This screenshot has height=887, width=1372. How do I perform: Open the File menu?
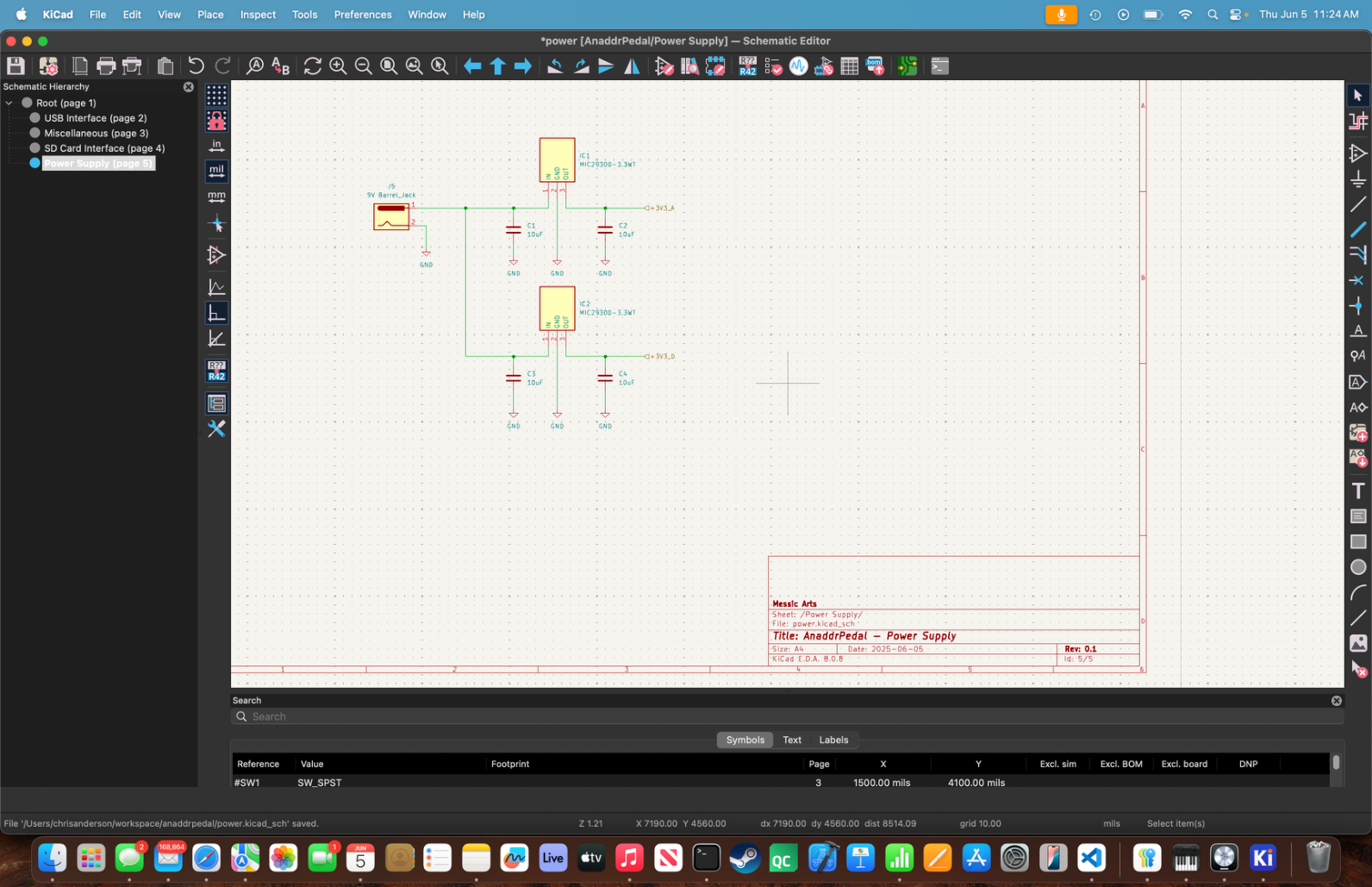(x=98, y=15)
